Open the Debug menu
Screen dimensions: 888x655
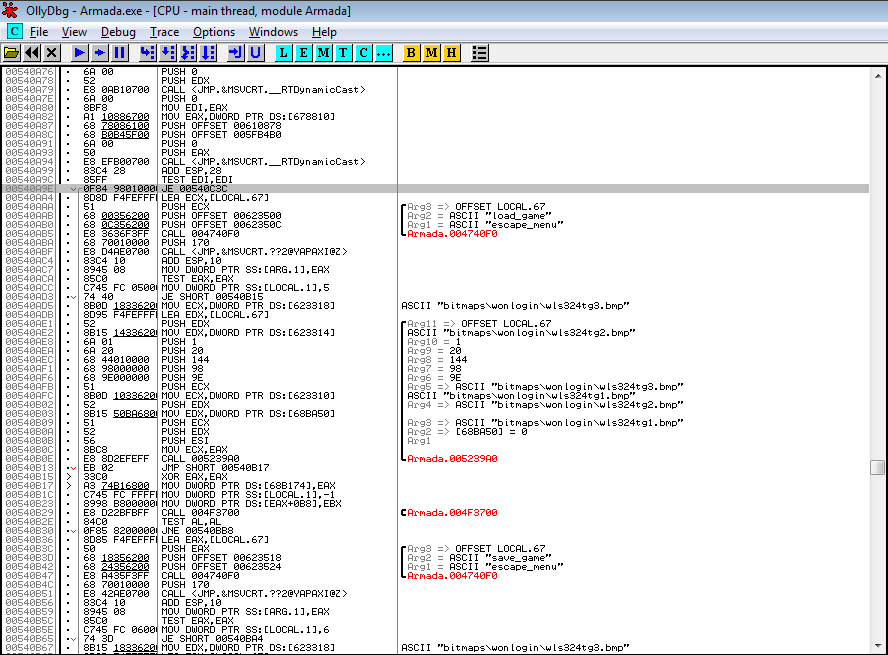click(118, 32)
